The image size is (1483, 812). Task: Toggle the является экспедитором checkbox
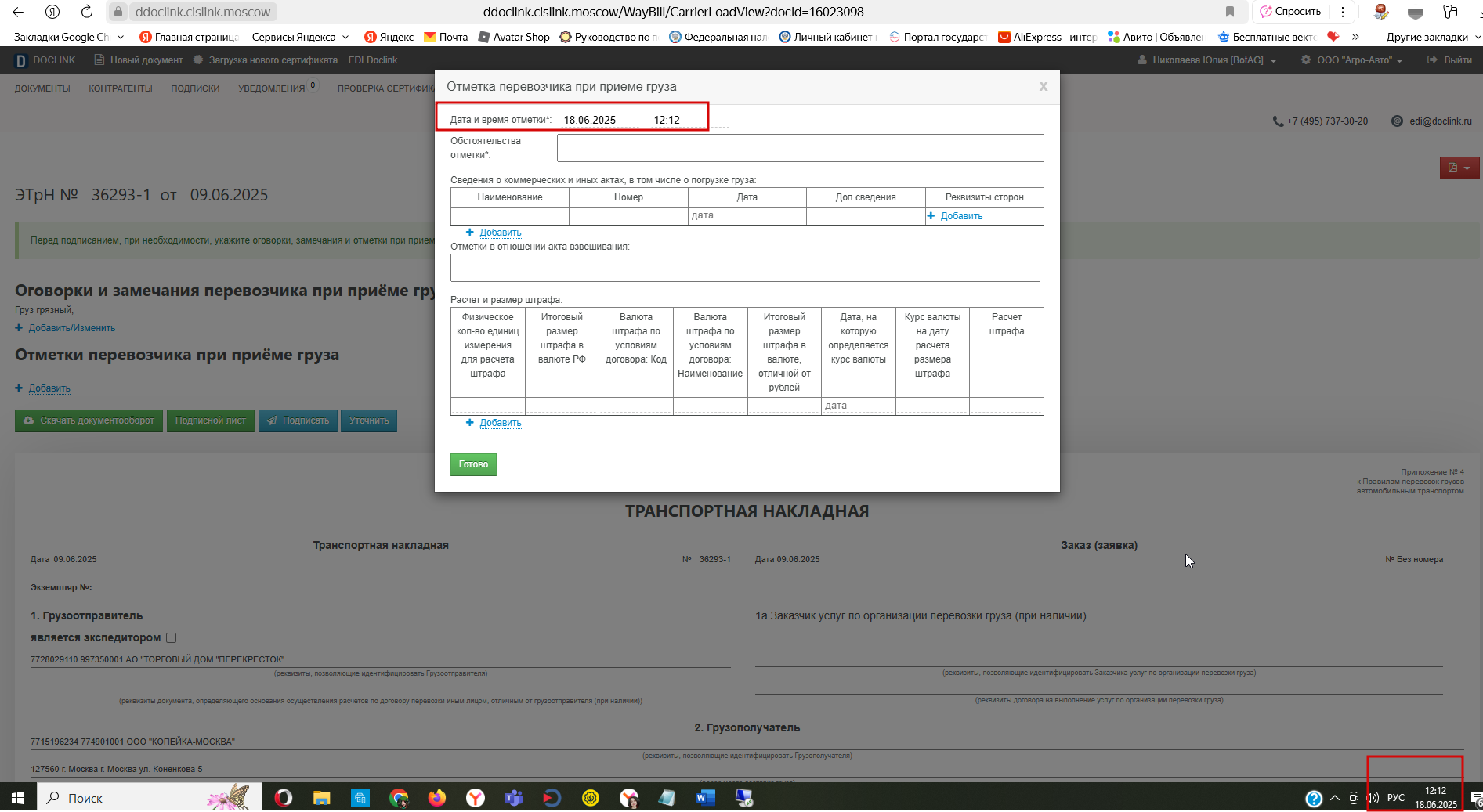(x=172, y=638)
